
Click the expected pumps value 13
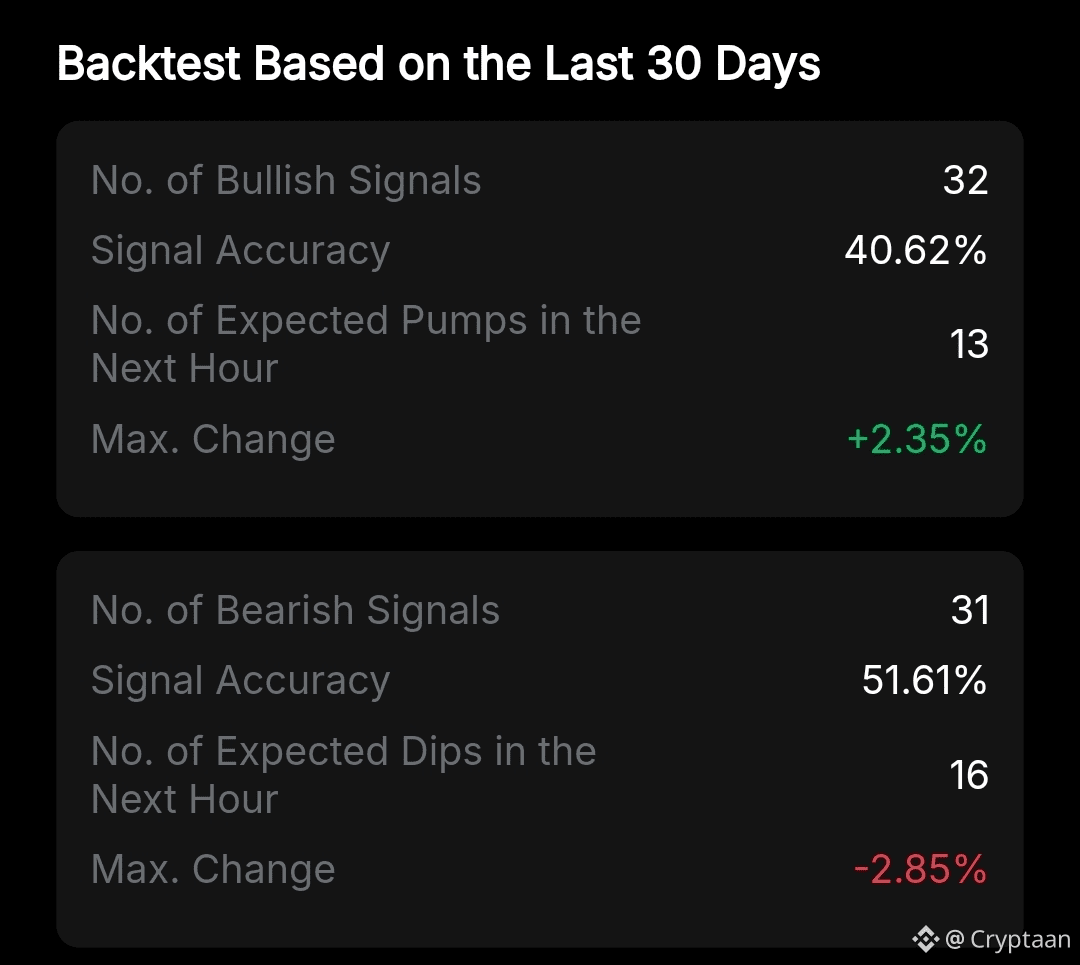[969, 344]
